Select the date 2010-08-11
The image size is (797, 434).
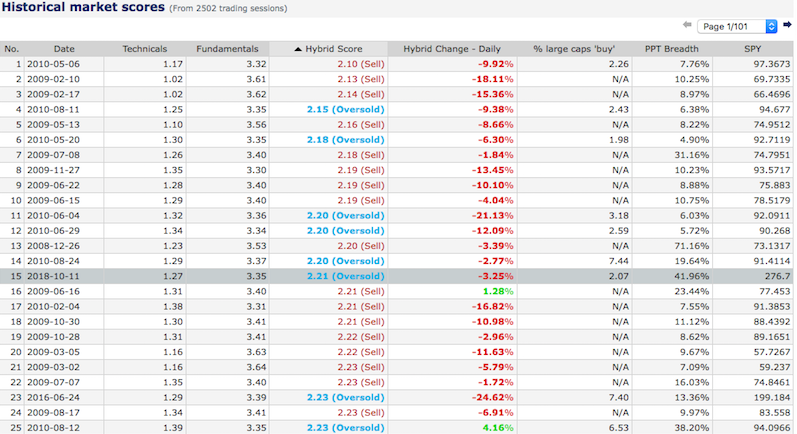[x=53, y=110]
